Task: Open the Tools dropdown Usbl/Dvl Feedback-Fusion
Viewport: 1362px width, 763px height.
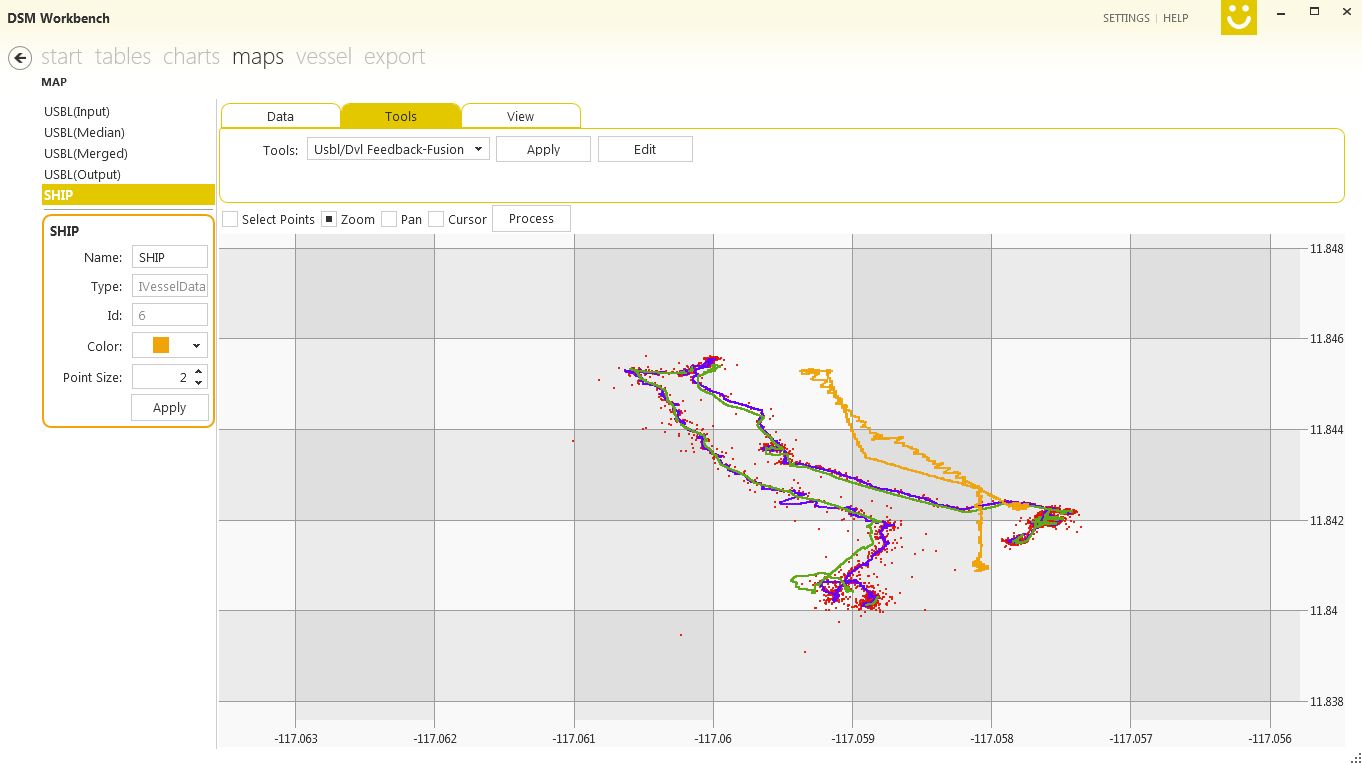Action: point(398,149)
